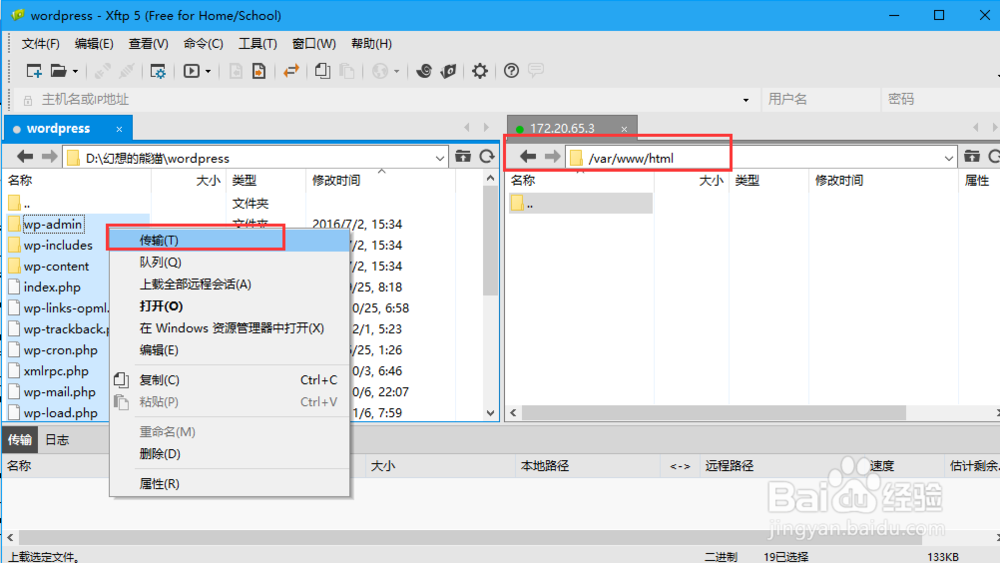1000x563 pixels.
Task: Close the wordpress tab
Action: coord(119,129)
